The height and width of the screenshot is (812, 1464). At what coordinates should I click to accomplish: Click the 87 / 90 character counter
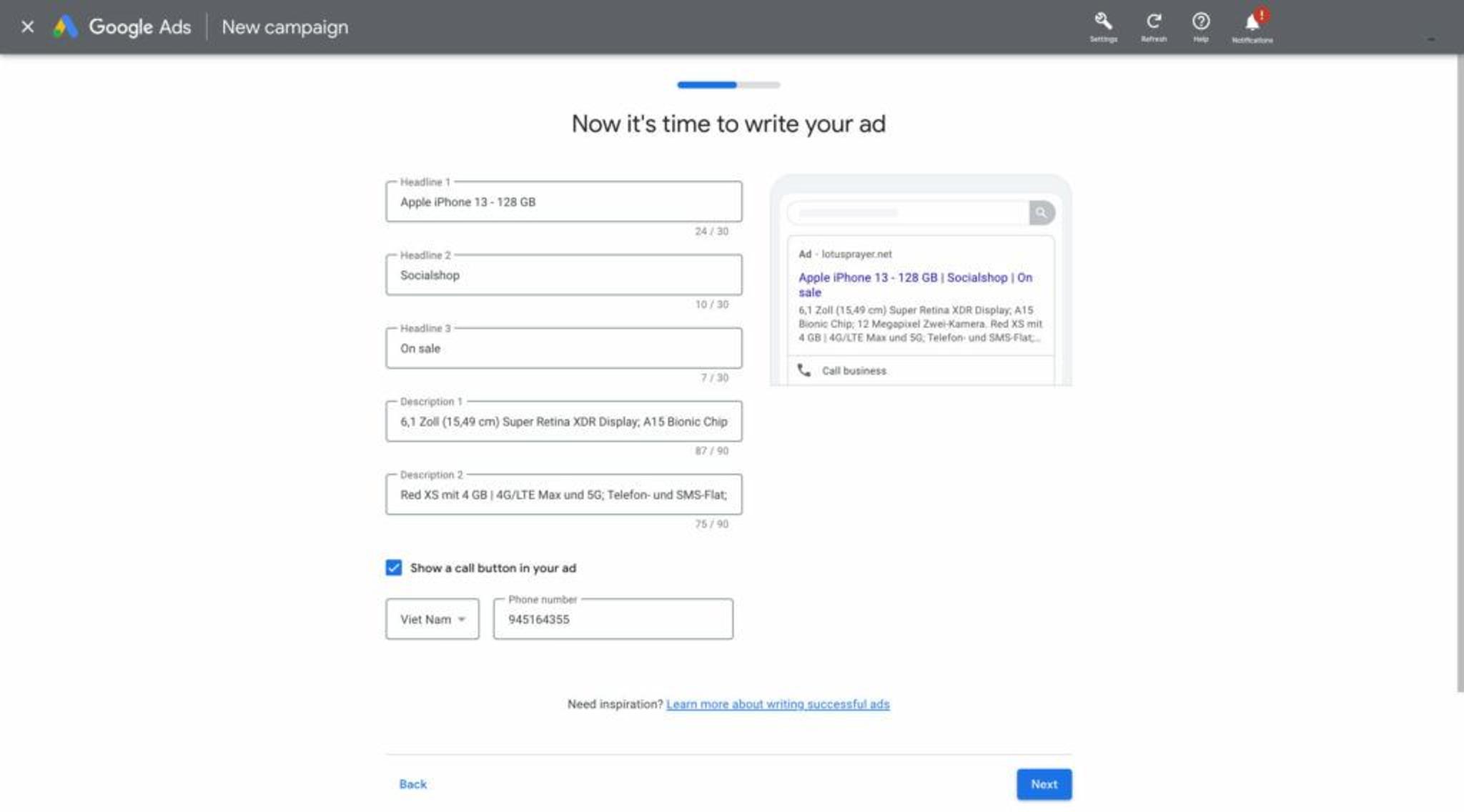pos(711,450)
